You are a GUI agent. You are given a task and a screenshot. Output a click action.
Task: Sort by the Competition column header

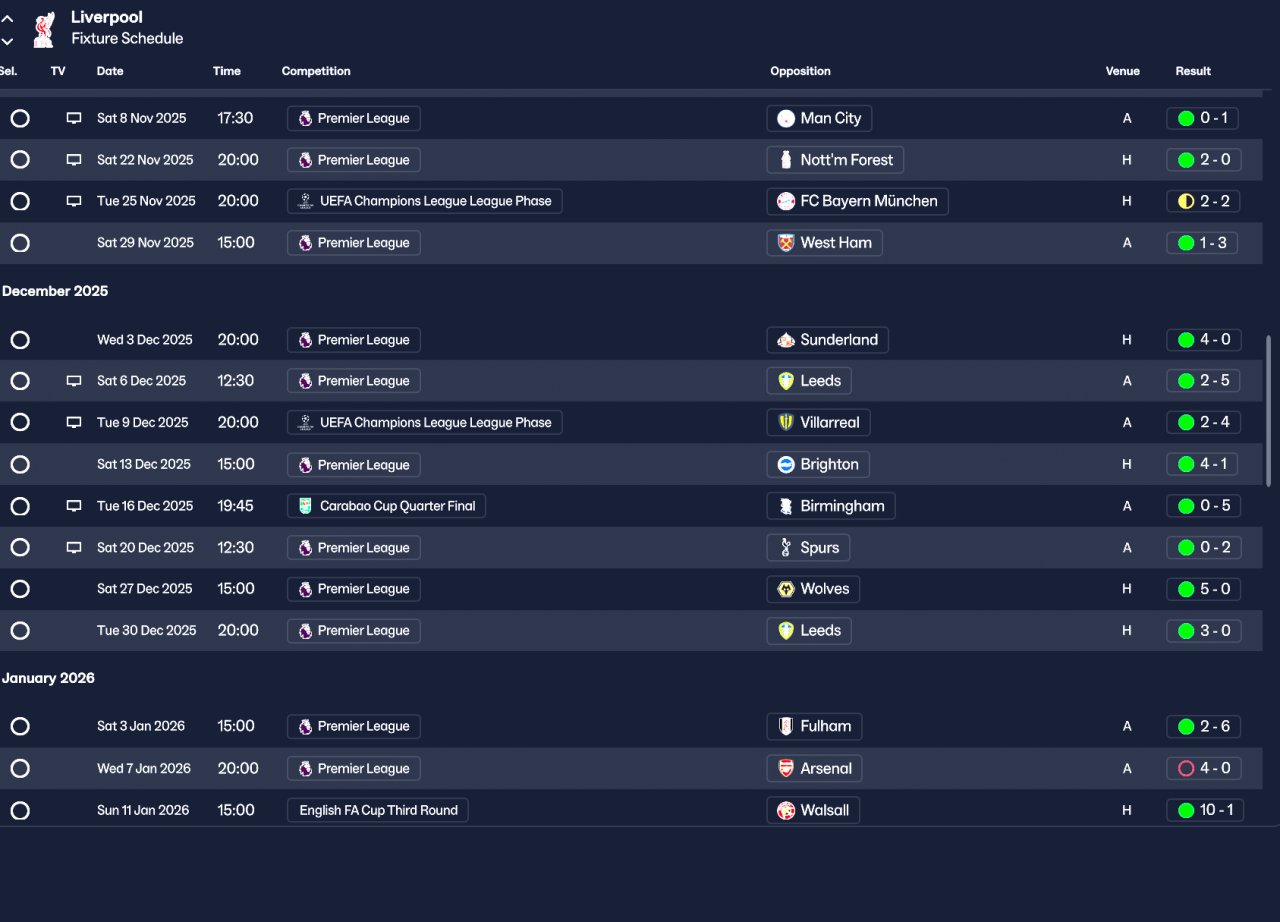(316, 71)
